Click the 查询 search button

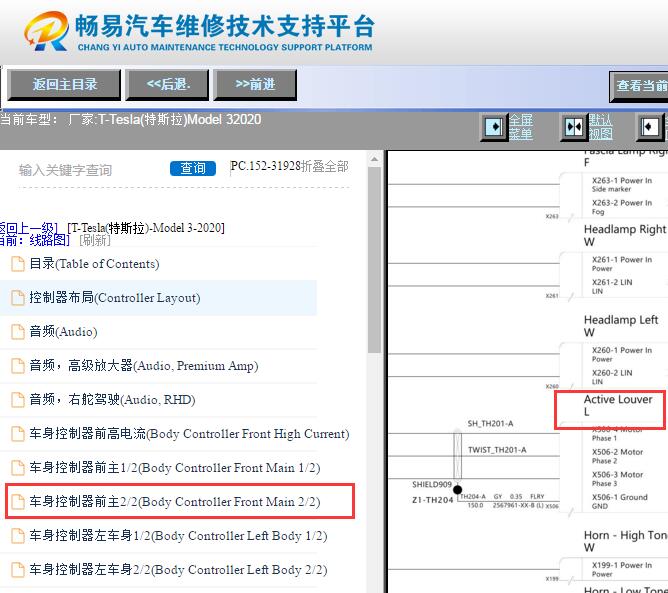click(193, 168)
